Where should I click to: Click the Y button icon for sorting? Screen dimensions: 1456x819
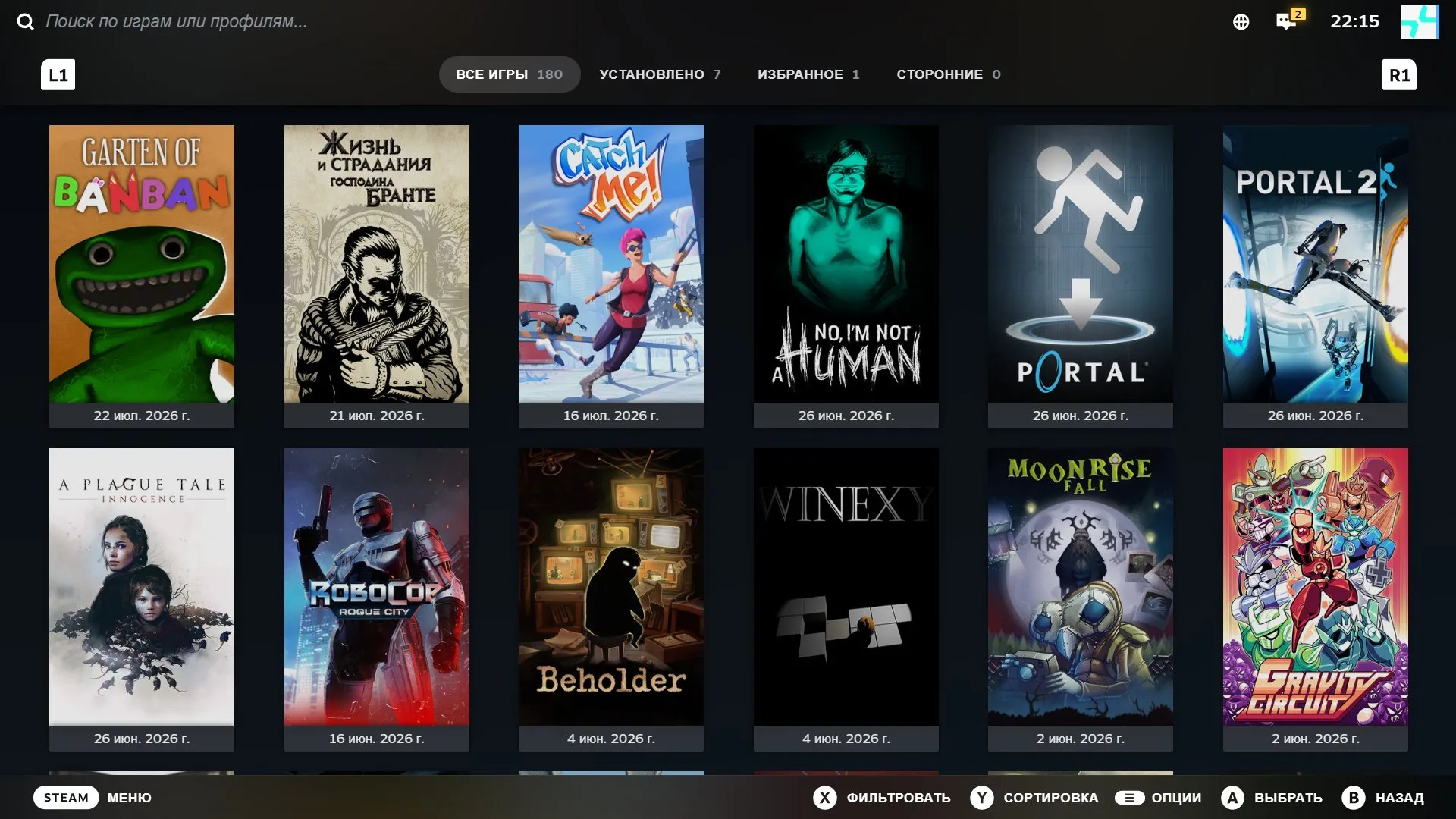982,798
